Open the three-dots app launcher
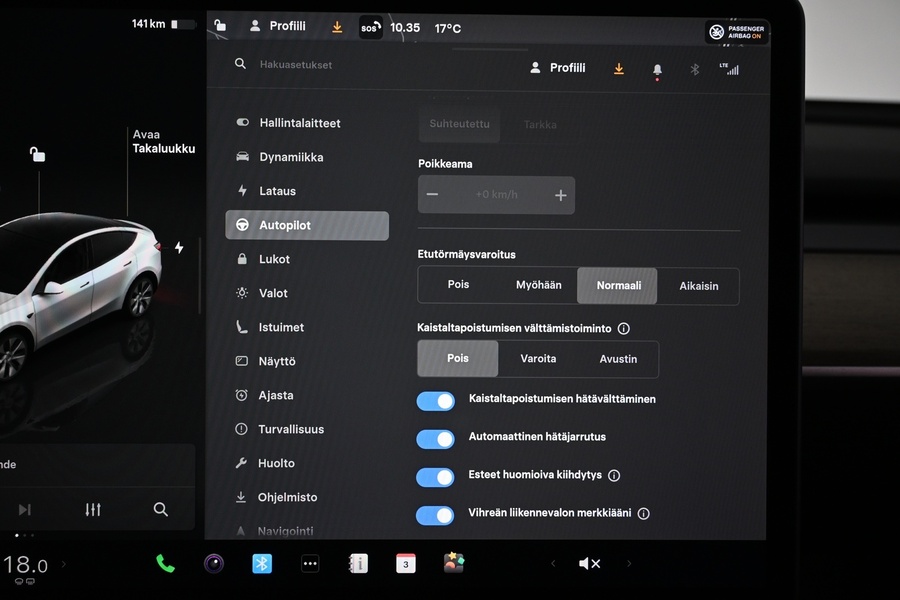The width and height of the screenshot is (900, 600). [310, 564]
